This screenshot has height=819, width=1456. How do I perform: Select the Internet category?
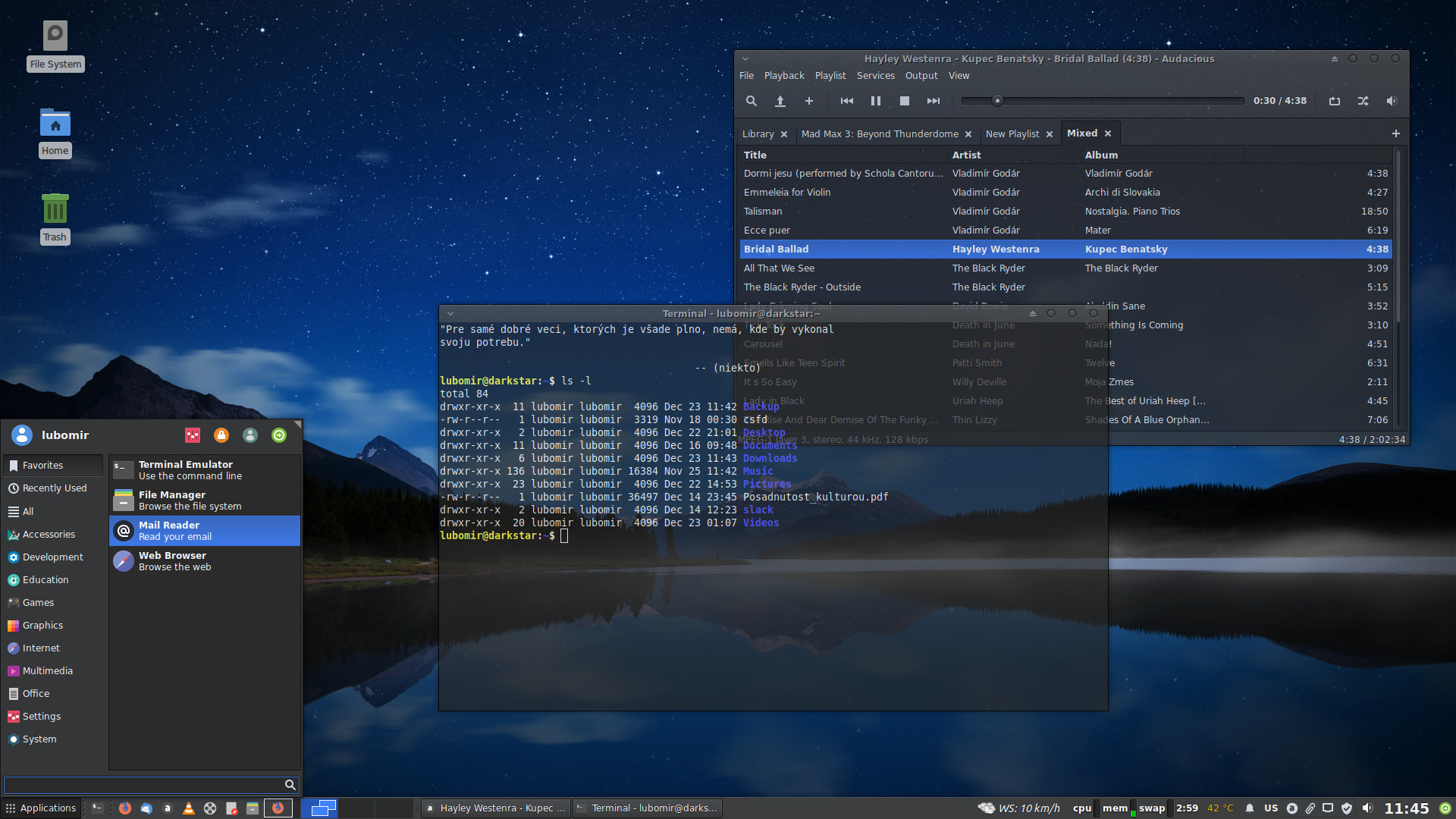tap(54, 648)
